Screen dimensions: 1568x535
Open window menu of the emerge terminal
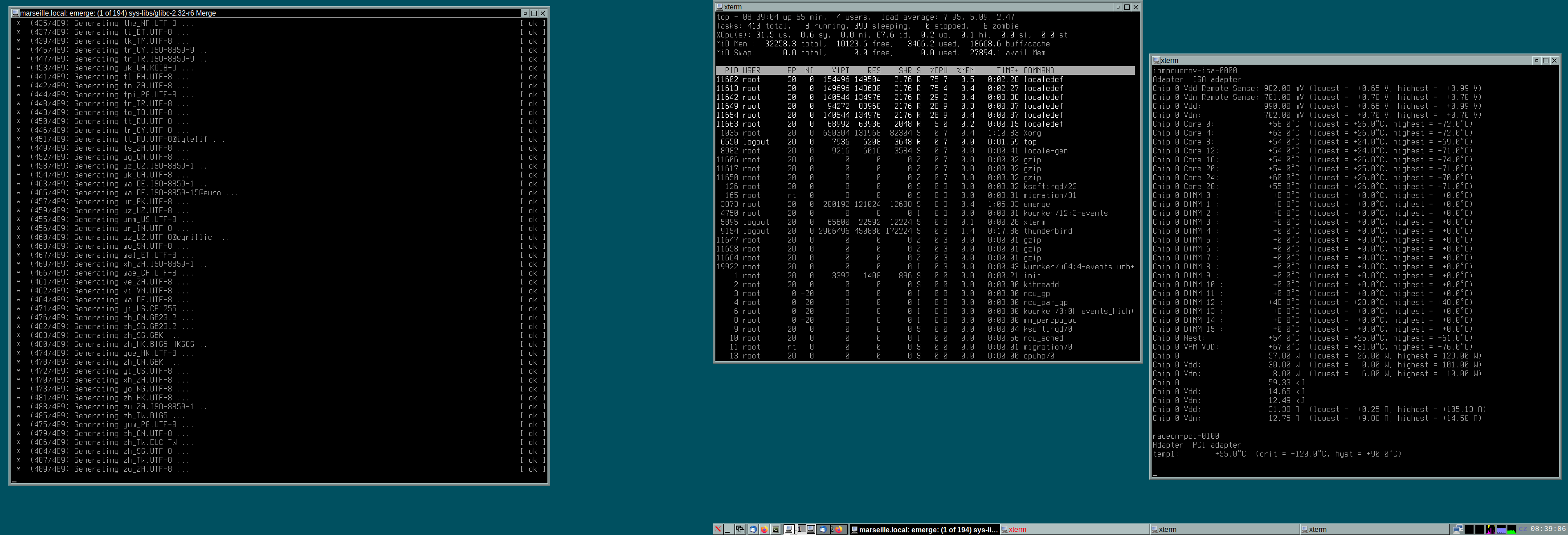coord(15,13)
